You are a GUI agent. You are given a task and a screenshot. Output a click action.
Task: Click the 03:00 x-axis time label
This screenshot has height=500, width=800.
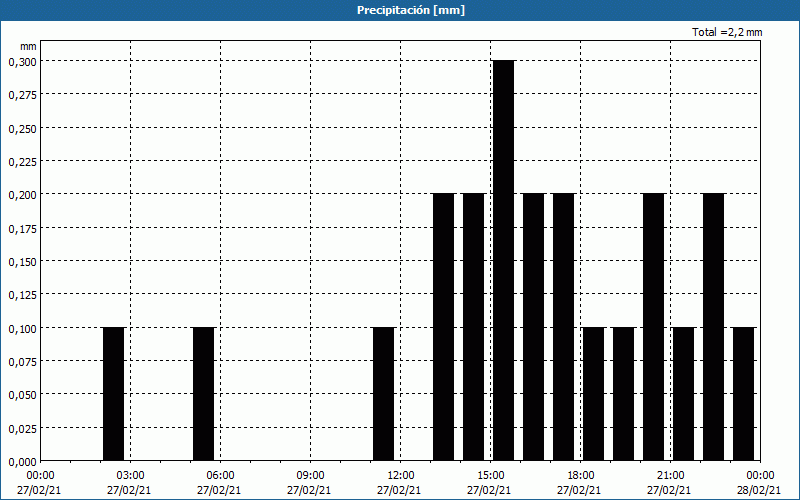131,476
